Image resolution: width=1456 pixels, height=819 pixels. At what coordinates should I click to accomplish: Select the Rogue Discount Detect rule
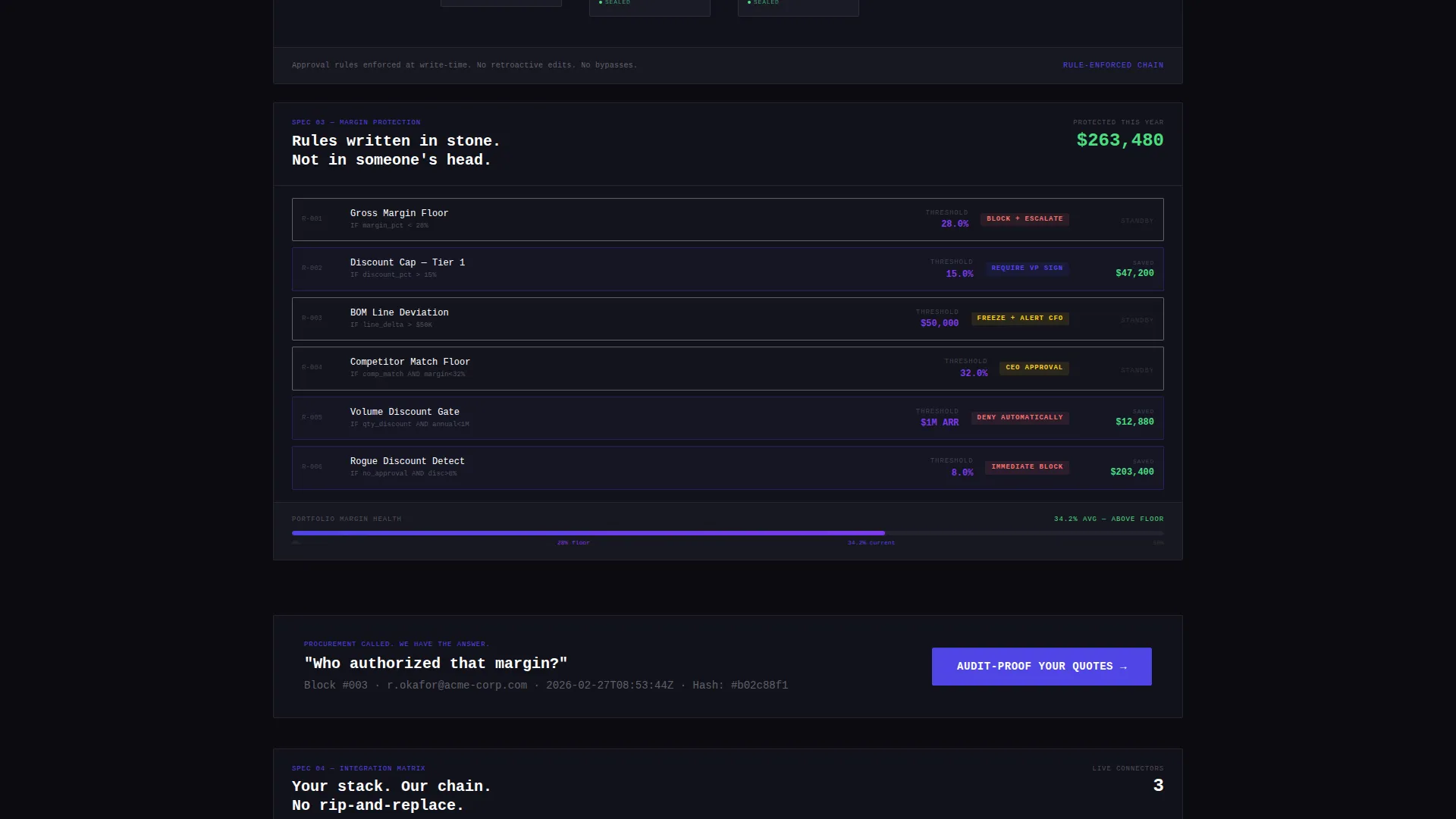[x=728, y=468]
